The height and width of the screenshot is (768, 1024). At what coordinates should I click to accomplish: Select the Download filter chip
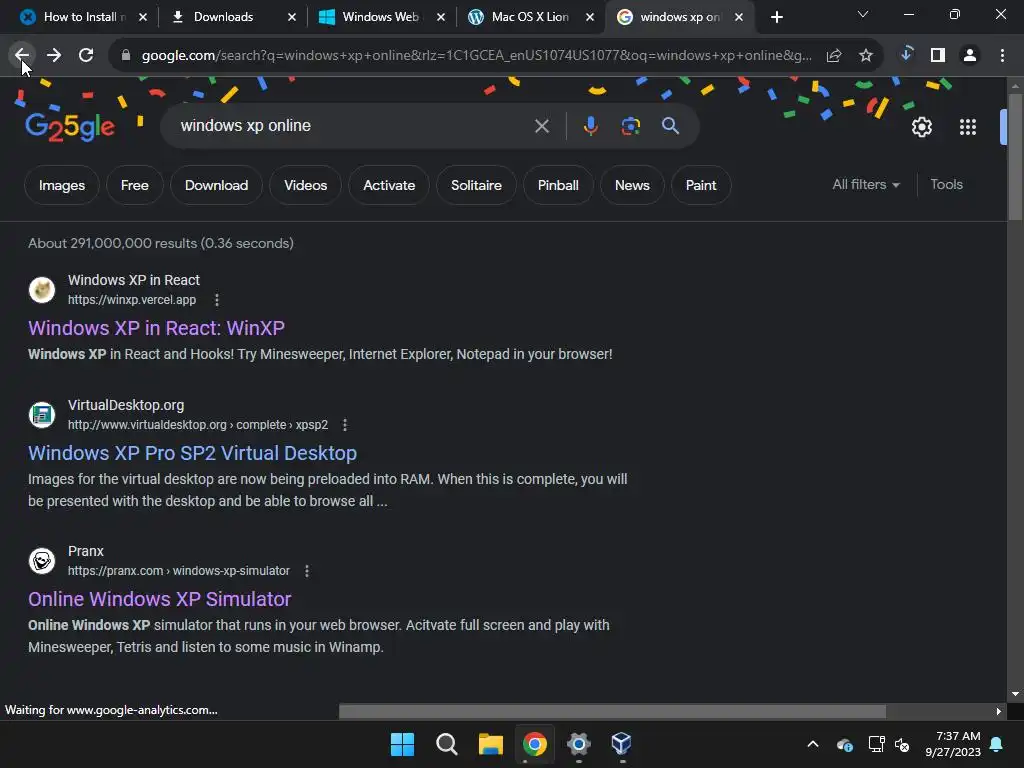(216, 185)
